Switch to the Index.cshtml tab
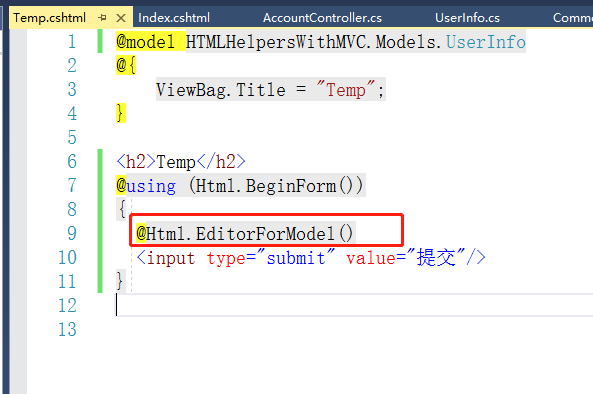Viewport: 593px width, 394px height. coord(174,18)
